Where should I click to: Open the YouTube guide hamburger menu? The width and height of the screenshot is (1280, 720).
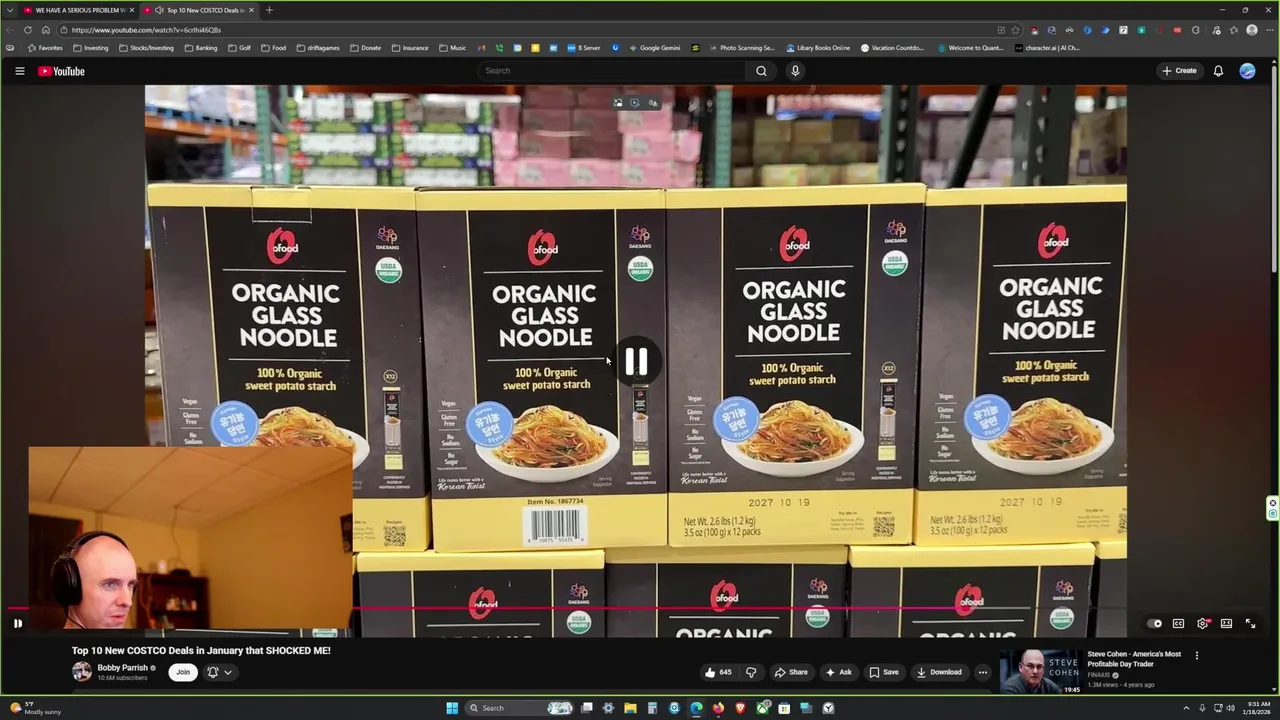pyautogui.click(x=19, y=71)
